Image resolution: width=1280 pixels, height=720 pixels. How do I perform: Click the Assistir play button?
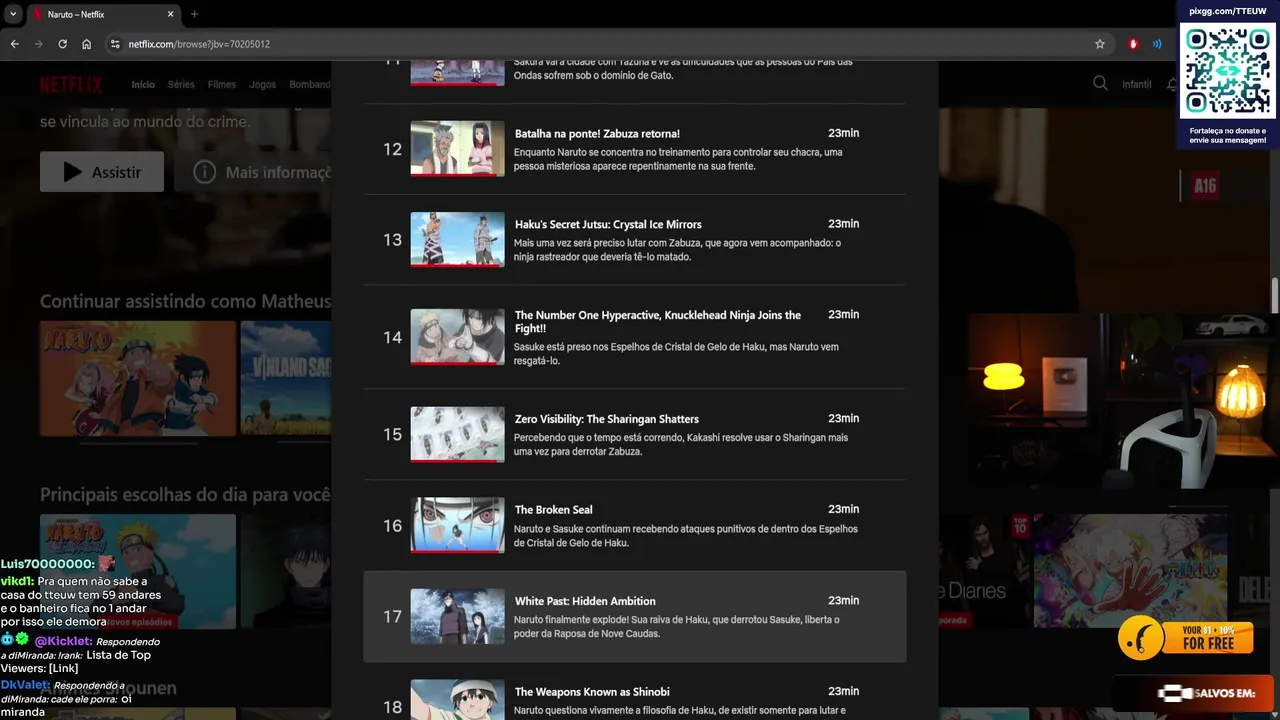pyautogui.click(x=102, y=172)
